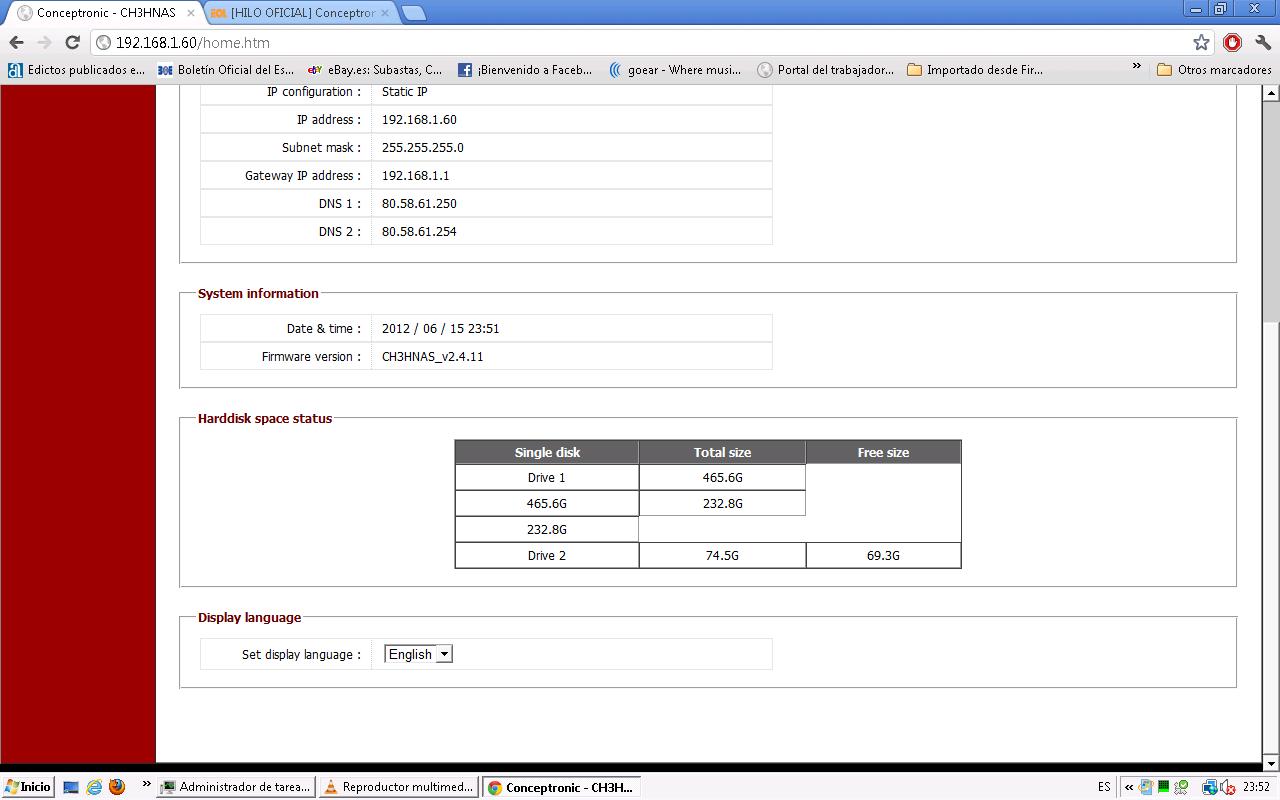Click the browser forward arrow
This screenshot has height=800, width=1280.
click(44, 42)
